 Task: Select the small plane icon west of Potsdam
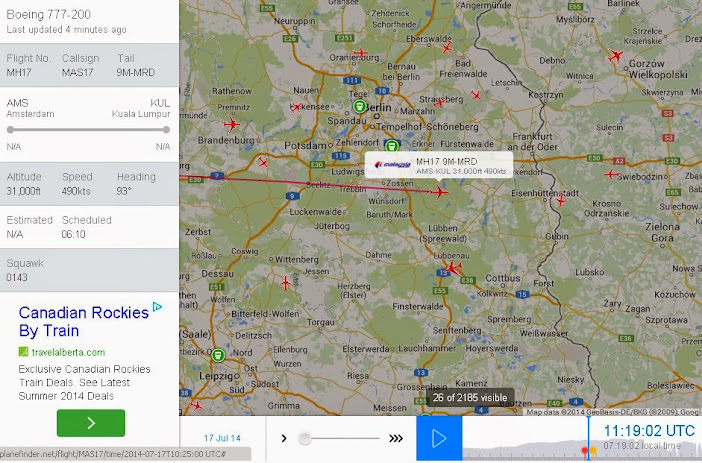(x=263, y=162)
